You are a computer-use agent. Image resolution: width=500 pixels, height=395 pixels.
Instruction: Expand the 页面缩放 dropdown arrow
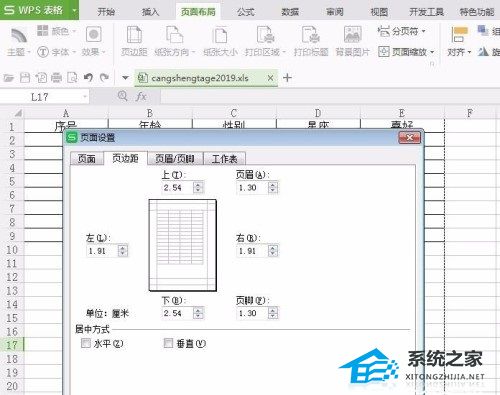432,52
